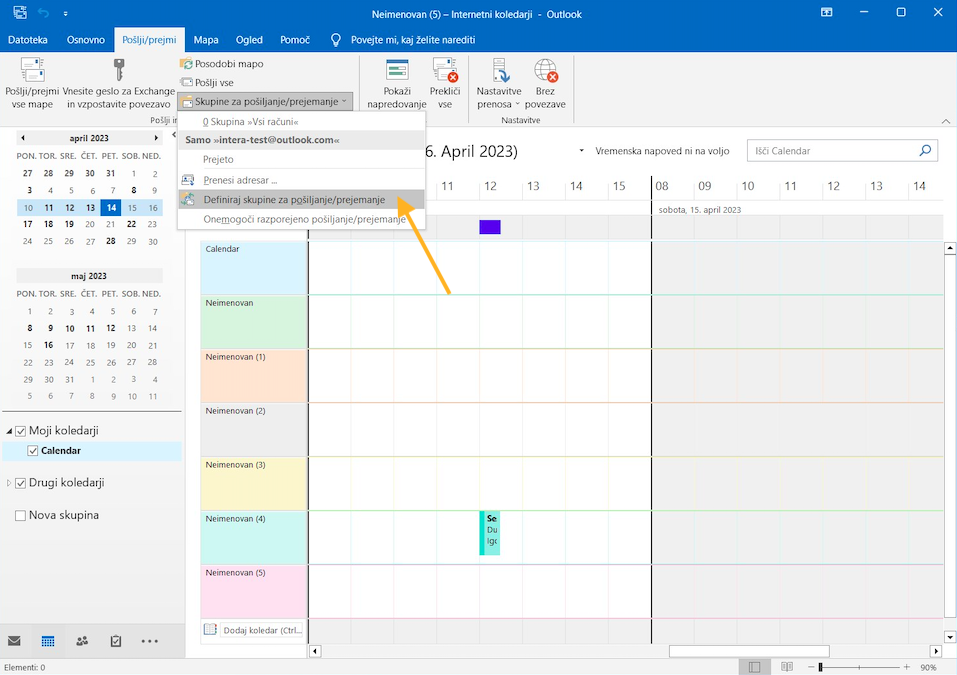Click the search magnifier icon
Viewport: 957px width, 675px height.
(x=925, y=150)
